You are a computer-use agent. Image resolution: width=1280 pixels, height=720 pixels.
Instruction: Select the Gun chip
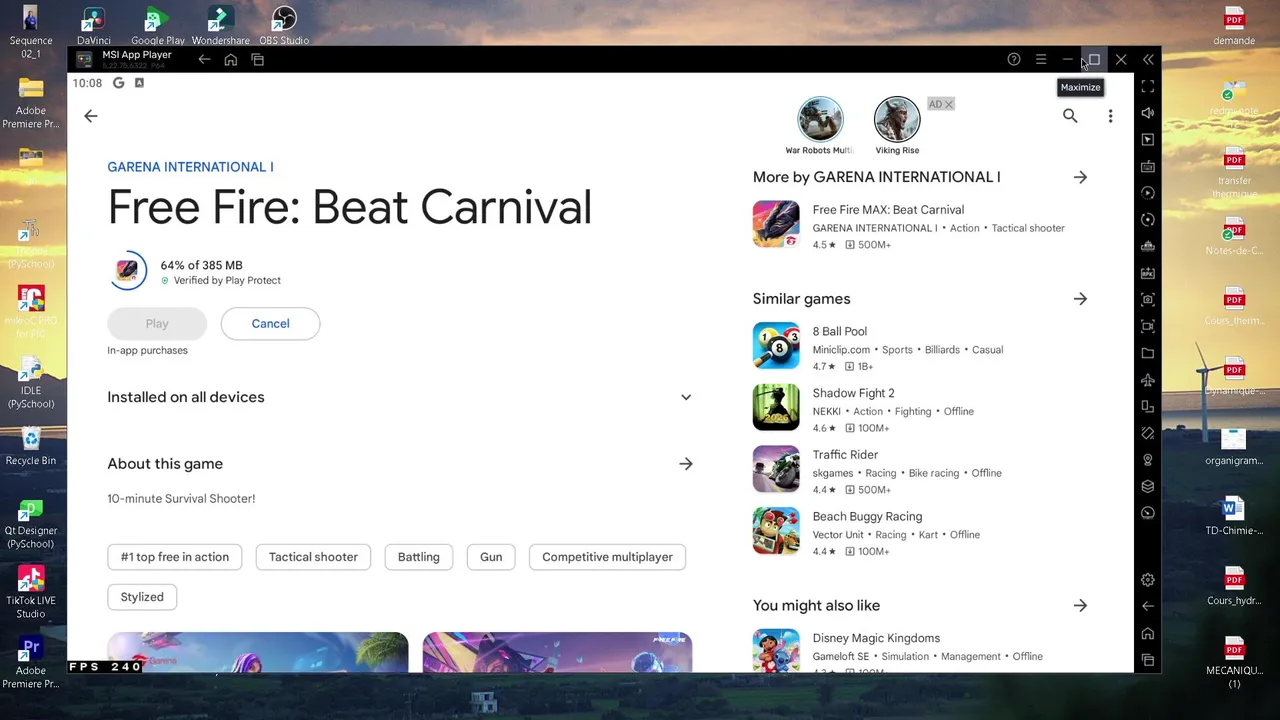click(491, 557)
